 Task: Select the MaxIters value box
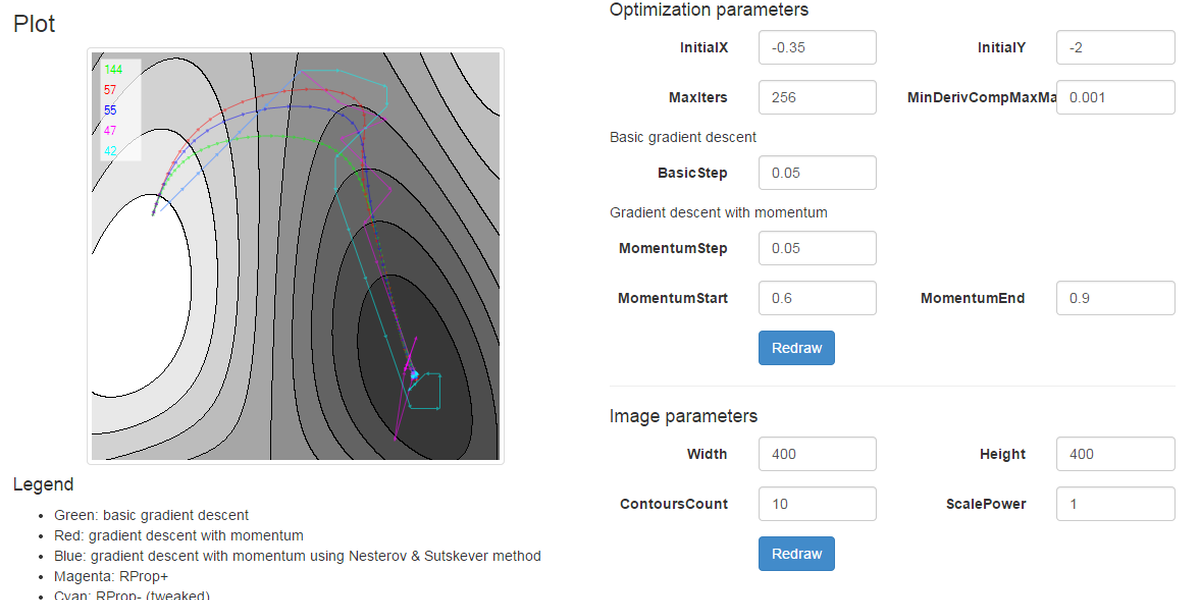[816, 97]
